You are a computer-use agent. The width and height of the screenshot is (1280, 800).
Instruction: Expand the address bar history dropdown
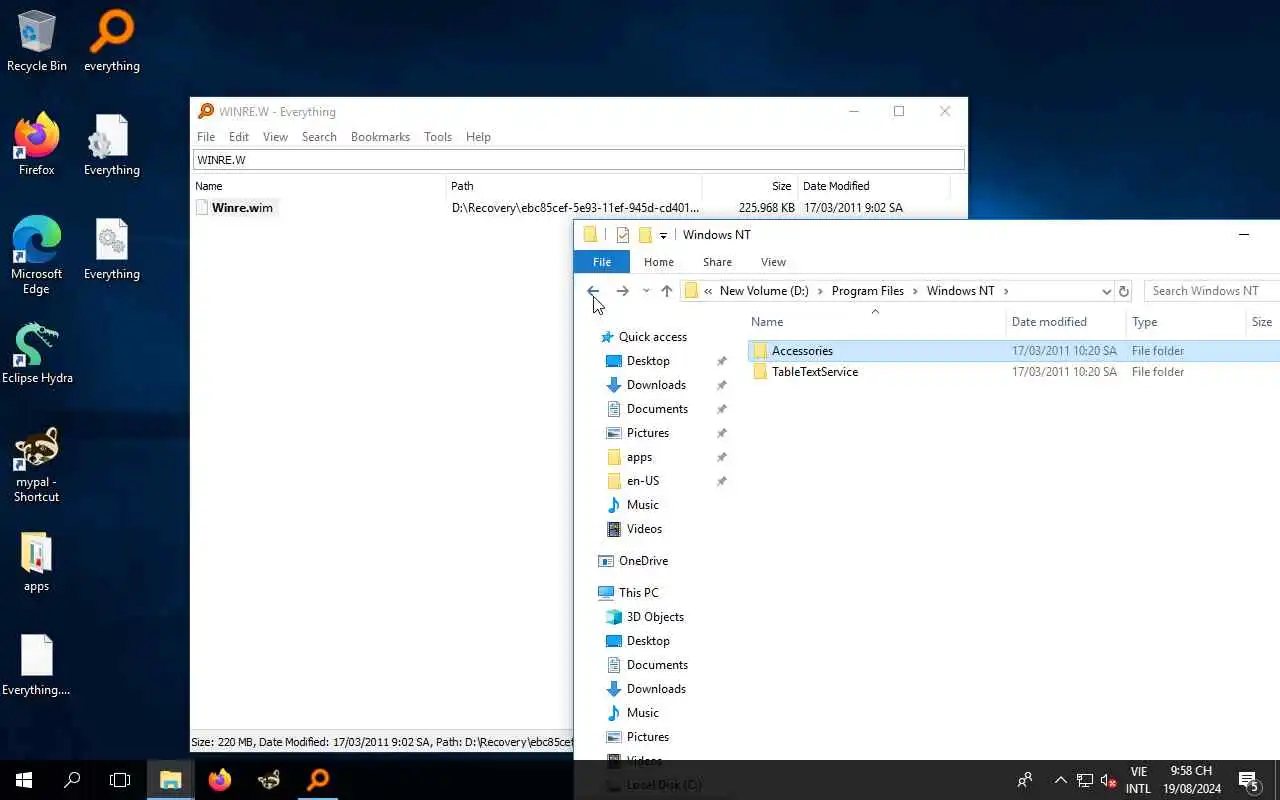pos(1106,291)
